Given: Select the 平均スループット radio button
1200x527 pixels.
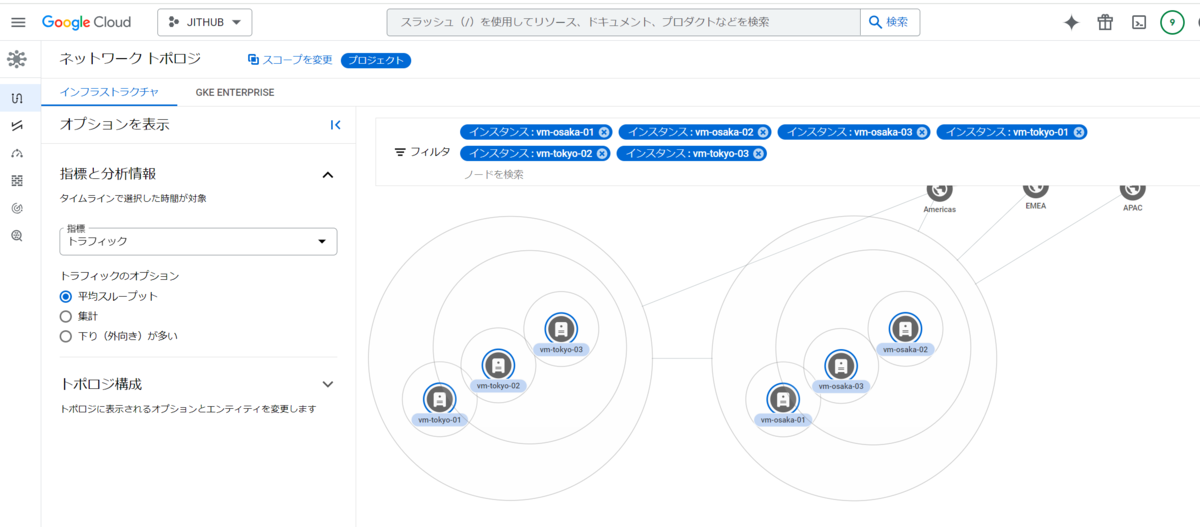Looking at the screenshot, I should (66, 296).
